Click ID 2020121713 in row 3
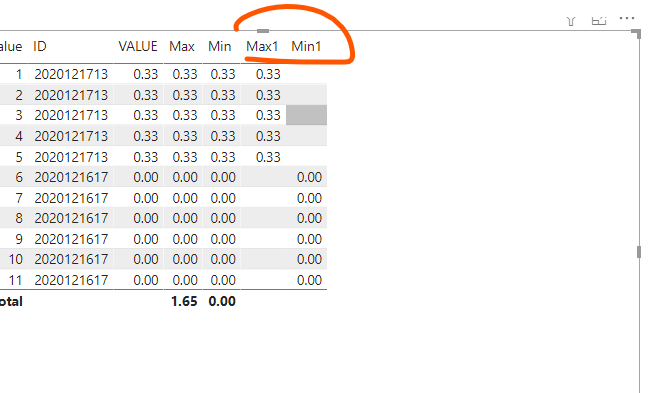This screenshot has width=657, height=393. 71,115
